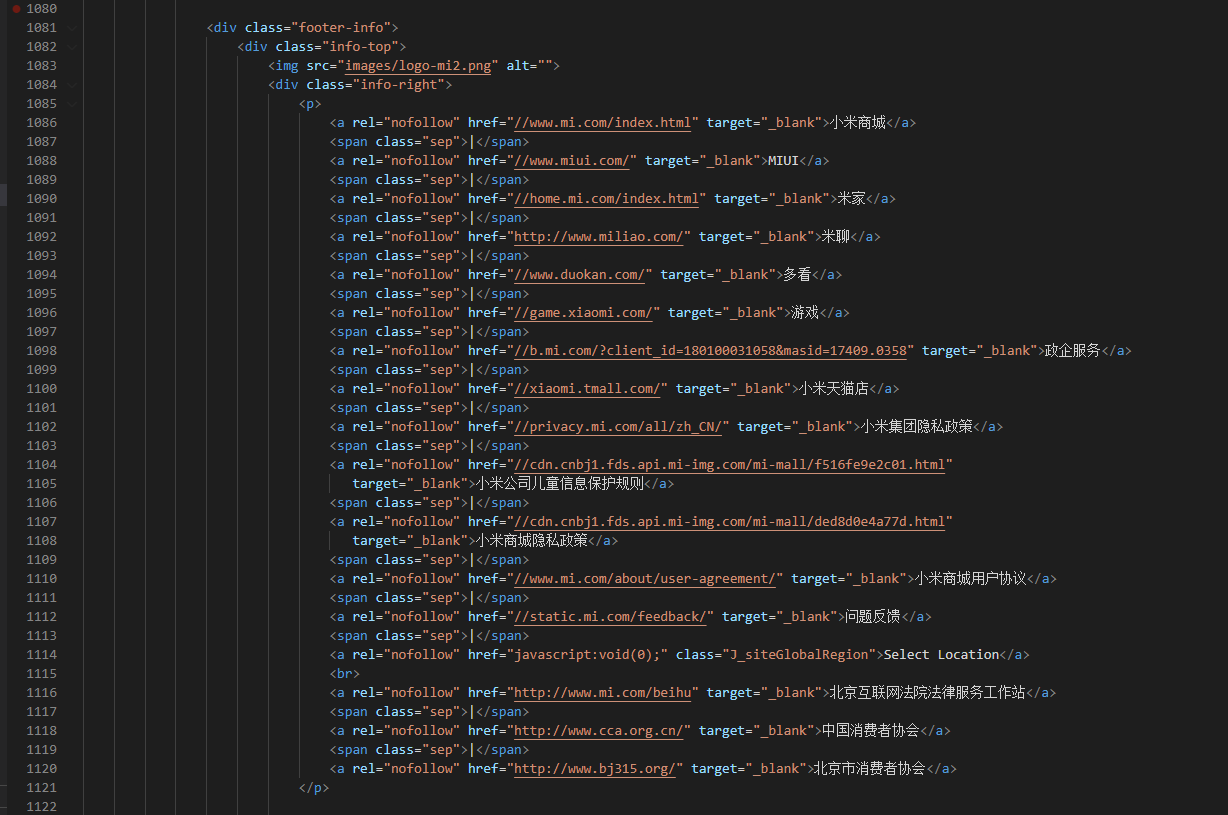The image size is (1228, 815).
Task: Open the //www.mi.com/index.html href link
Action: 602,122
